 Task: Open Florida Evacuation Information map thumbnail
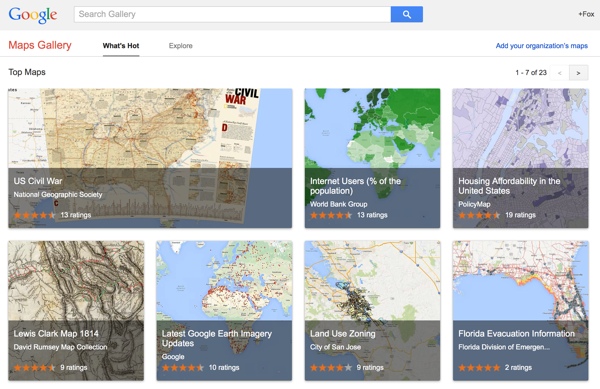[x=520, y=311]
